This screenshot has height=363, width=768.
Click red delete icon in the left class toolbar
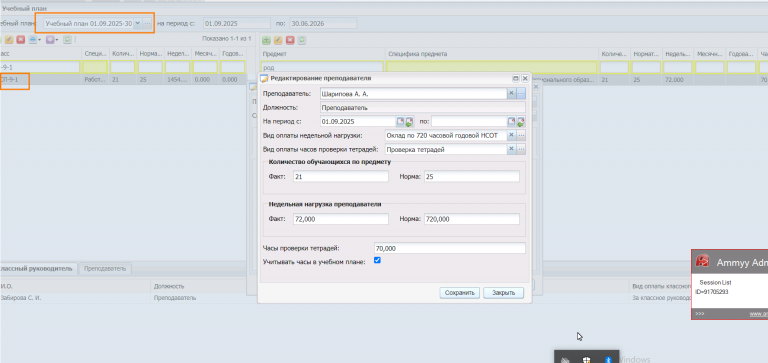[21, 40]
